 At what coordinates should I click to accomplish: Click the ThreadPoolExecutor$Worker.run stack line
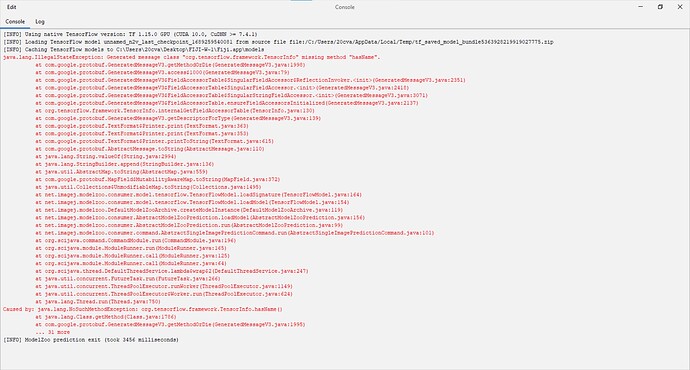(x=164, y=294)
